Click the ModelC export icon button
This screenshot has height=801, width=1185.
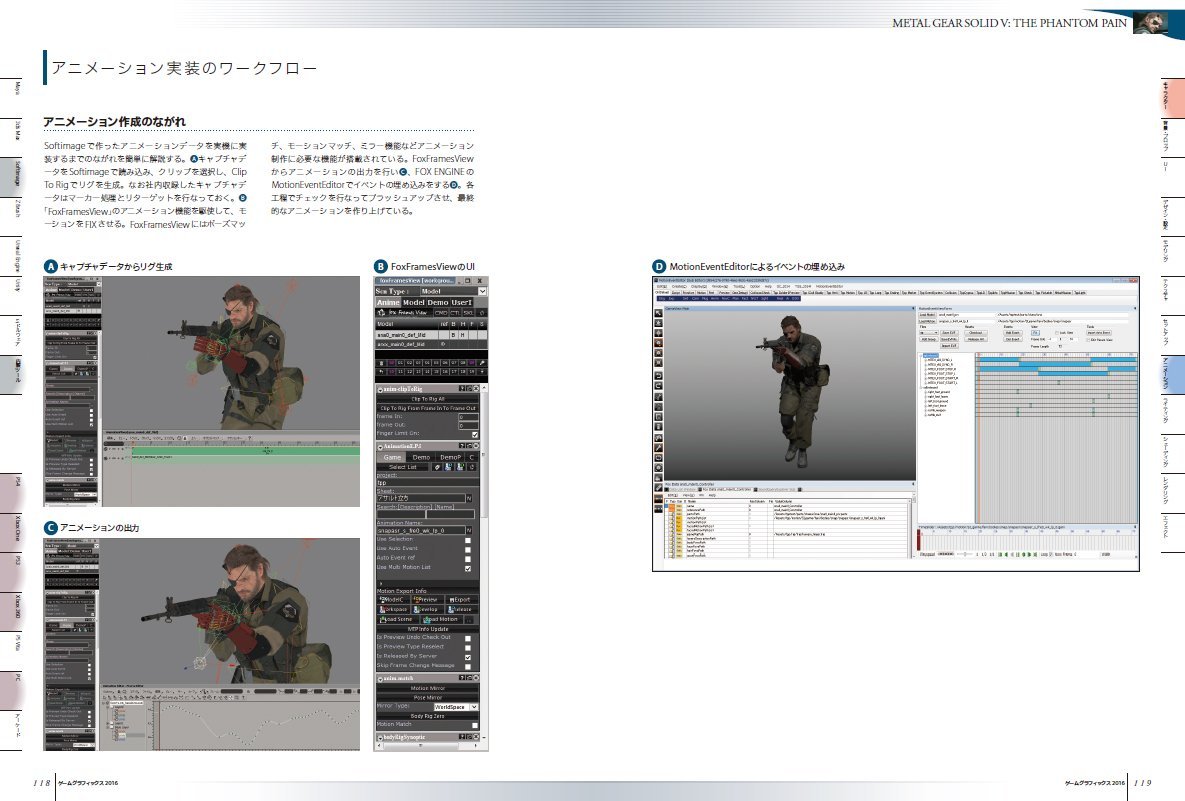click(392, 600)
